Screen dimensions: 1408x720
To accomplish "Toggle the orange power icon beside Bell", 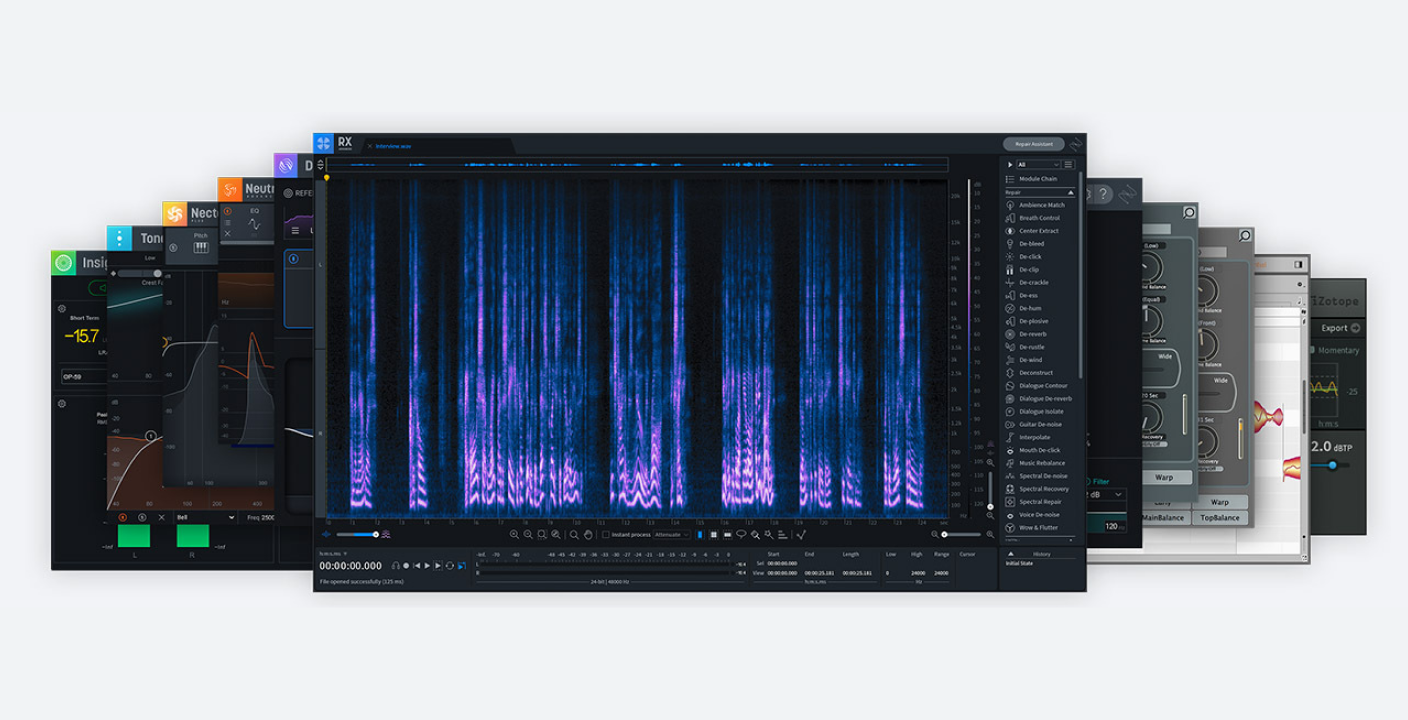I will click(123, 517).
